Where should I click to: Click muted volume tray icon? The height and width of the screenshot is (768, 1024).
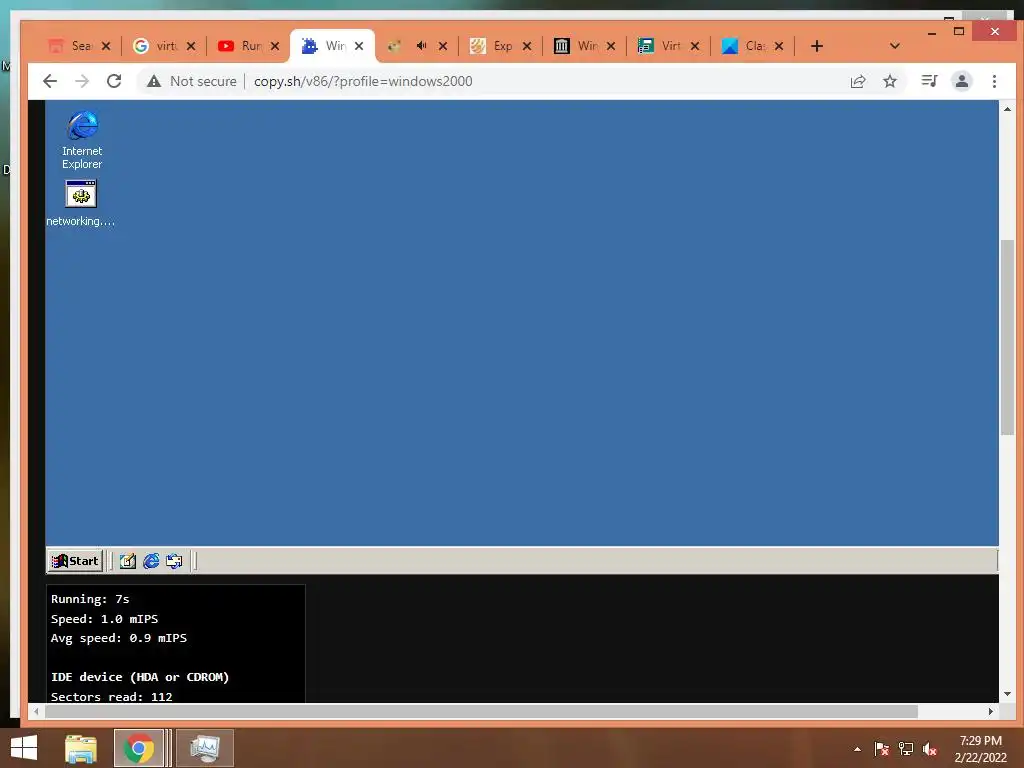(930, 749)
